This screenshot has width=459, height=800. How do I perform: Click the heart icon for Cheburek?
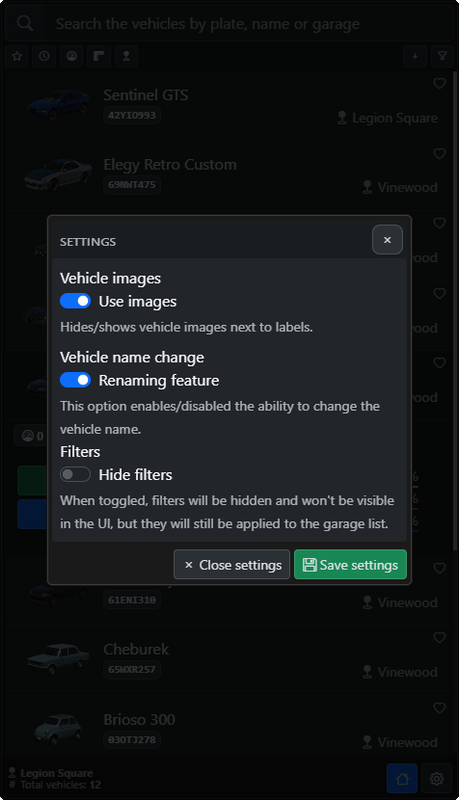[439, 637]
